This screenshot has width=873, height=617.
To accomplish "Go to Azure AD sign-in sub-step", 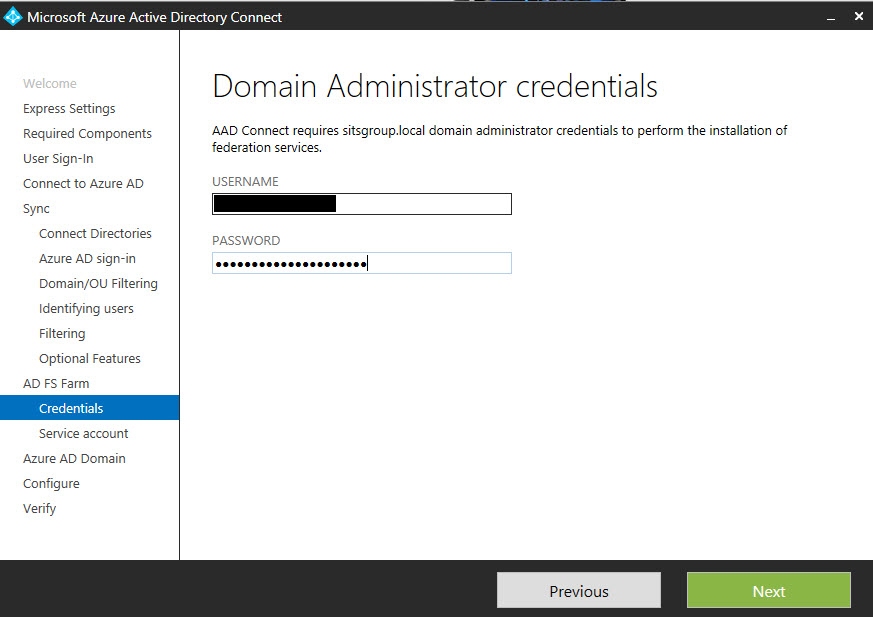I will (x=87, y=259).
